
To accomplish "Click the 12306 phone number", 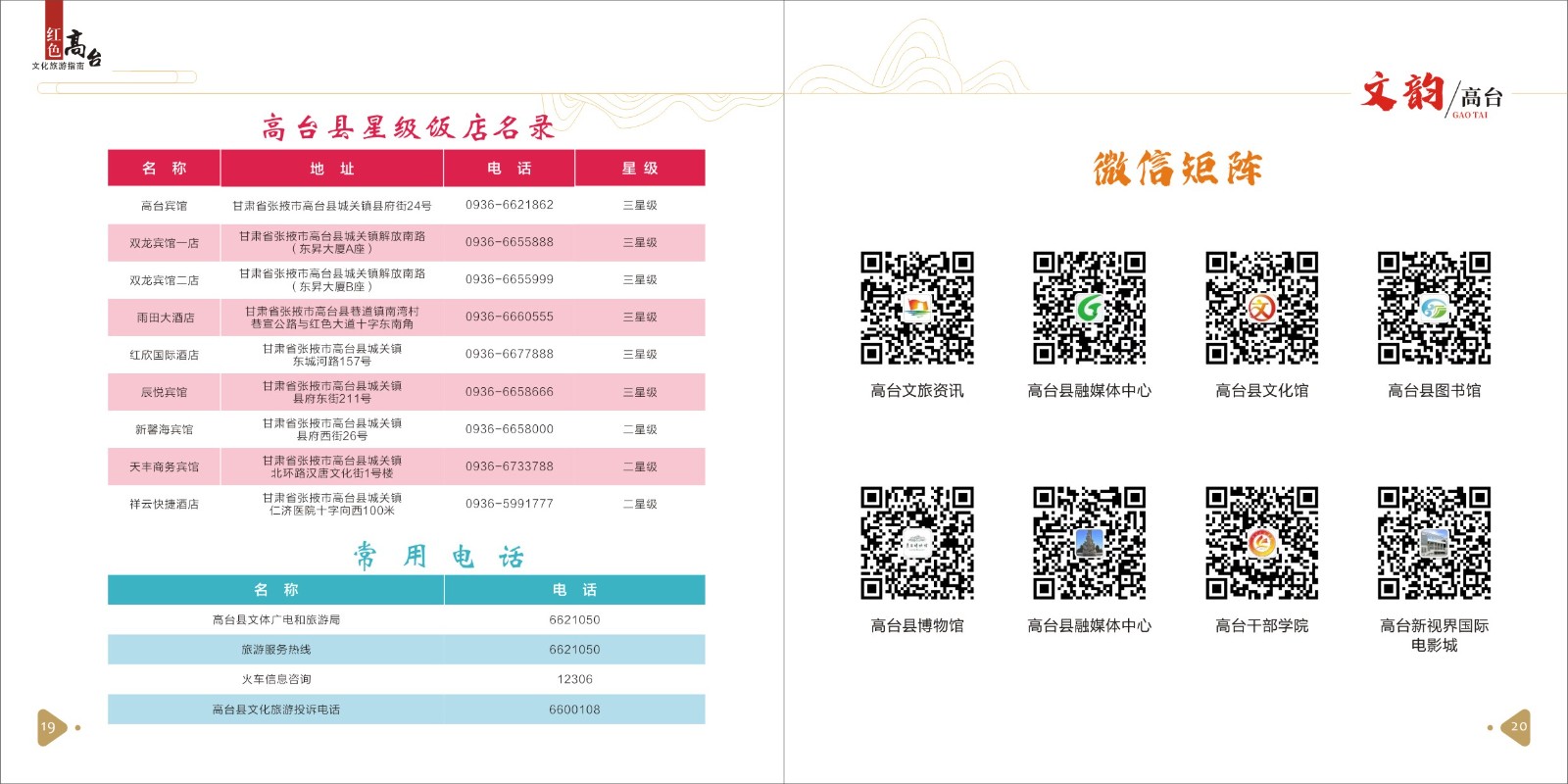I will pos(575,679).
